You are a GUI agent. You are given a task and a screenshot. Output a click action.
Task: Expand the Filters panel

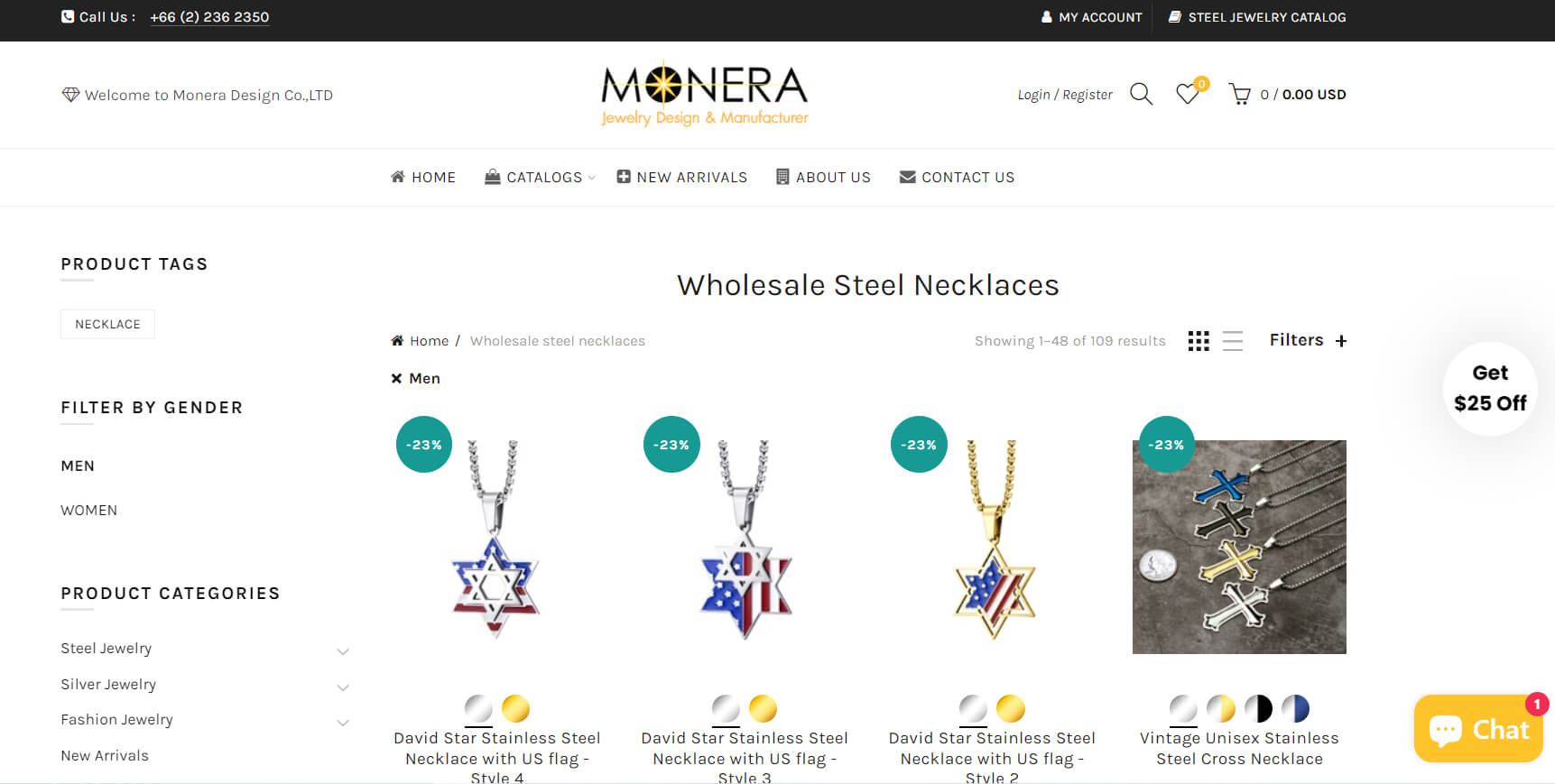click(1308, 340)
